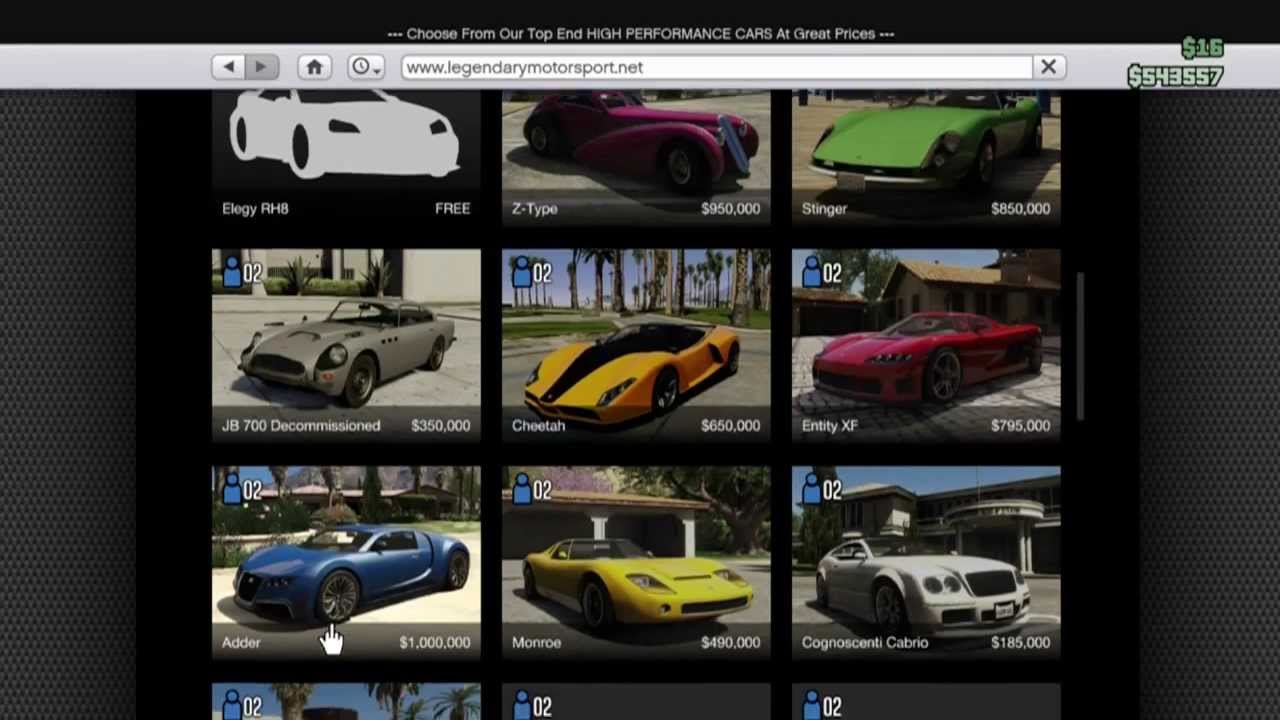This screenshot has height=720, width=1280.
Task: Open the browser home page icon
Action: pyautogui.click(x=314, y=67)
